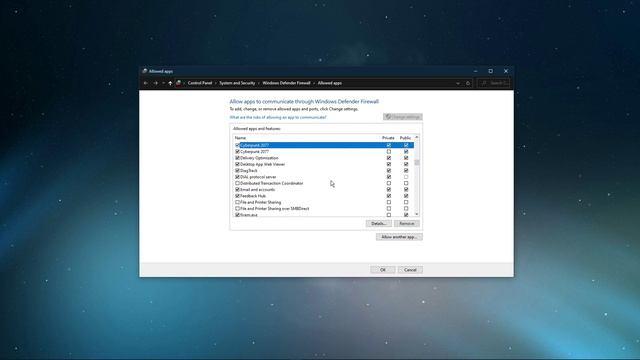Go back using the Back arrow
The height and width of the screenshot is (360, 640).
point(146,83)
